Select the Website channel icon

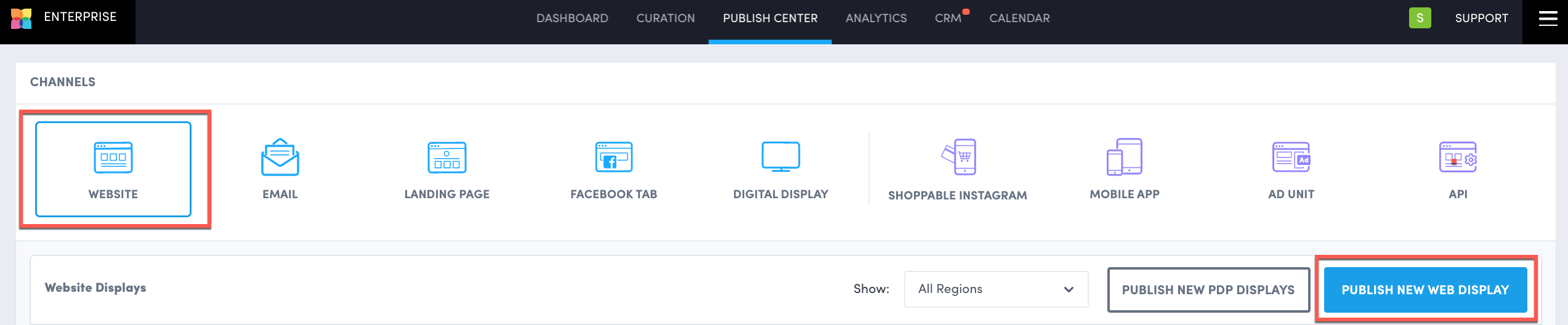coord(113,158)
